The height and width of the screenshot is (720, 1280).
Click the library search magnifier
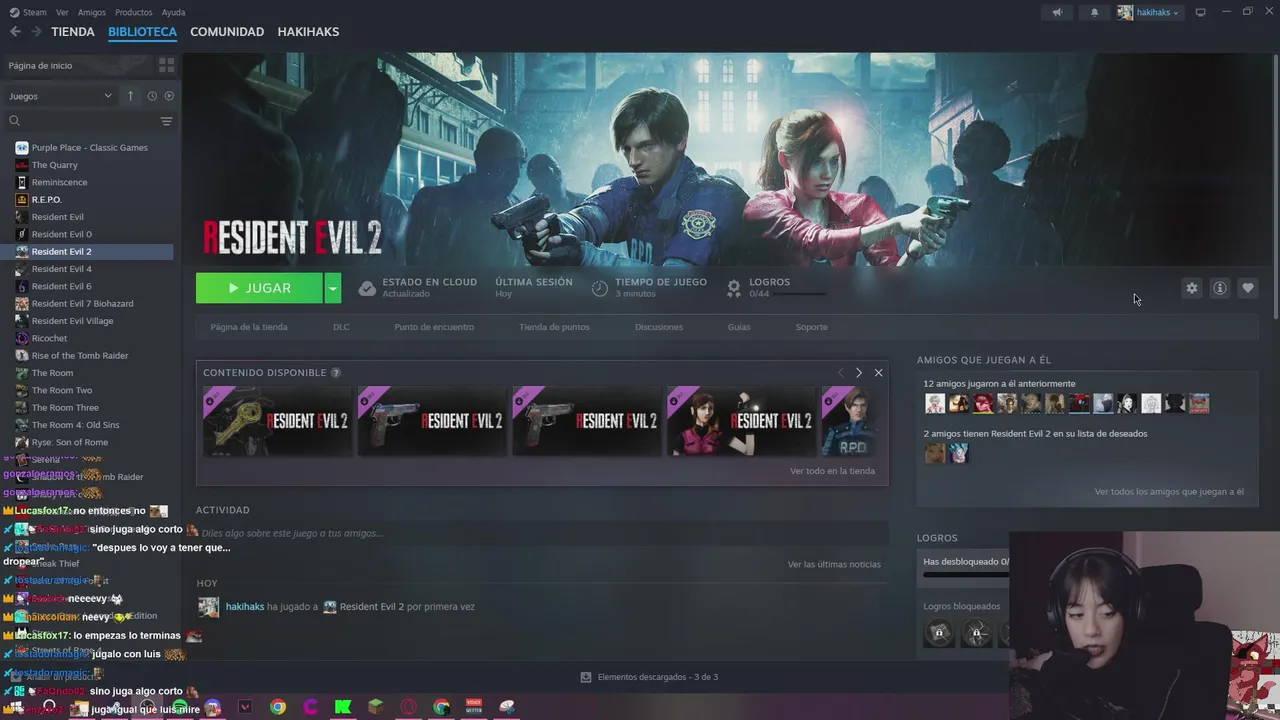coord(14,121)
